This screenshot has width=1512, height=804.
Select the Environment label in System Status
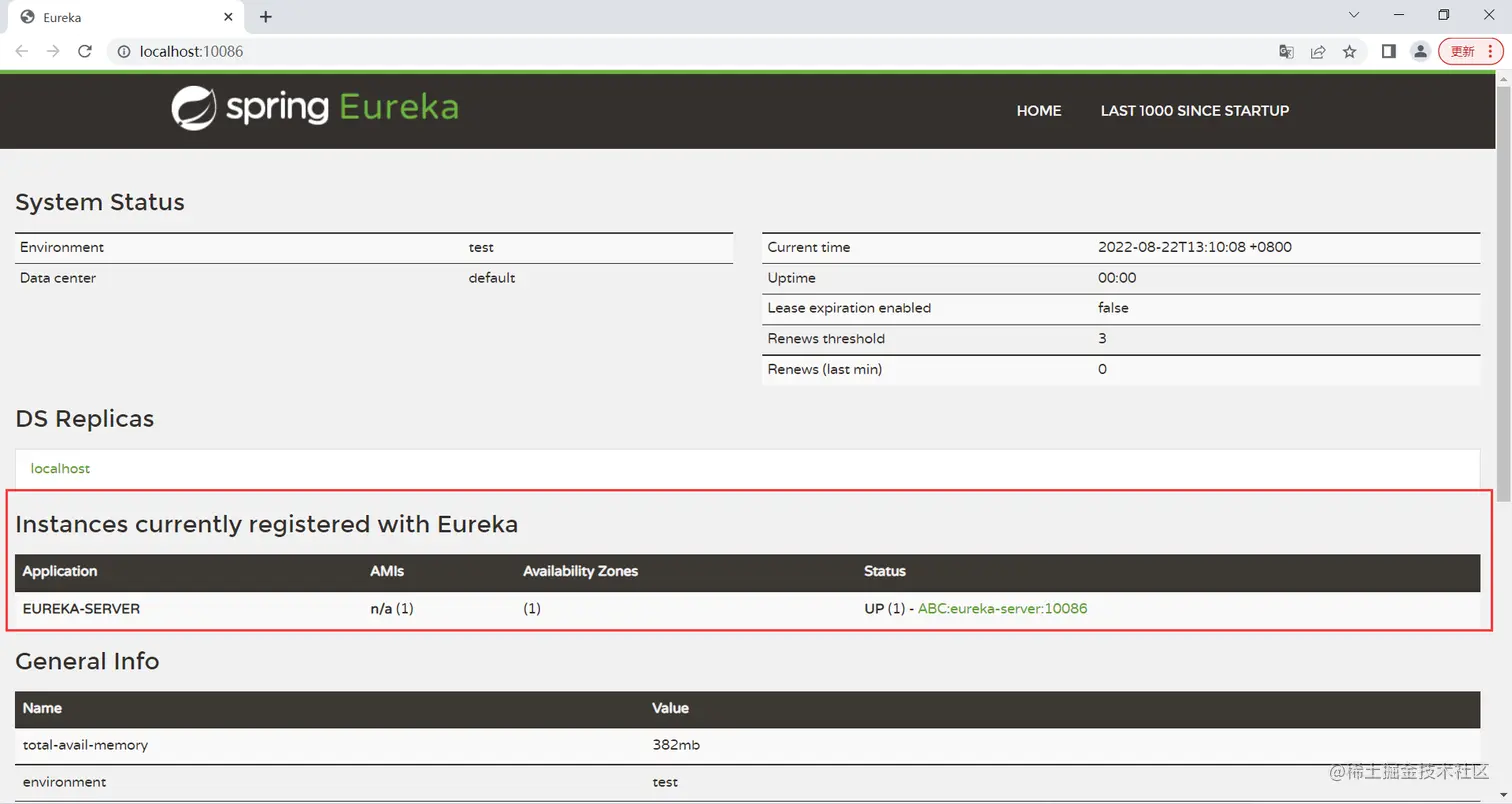click(x=62, y=247)
